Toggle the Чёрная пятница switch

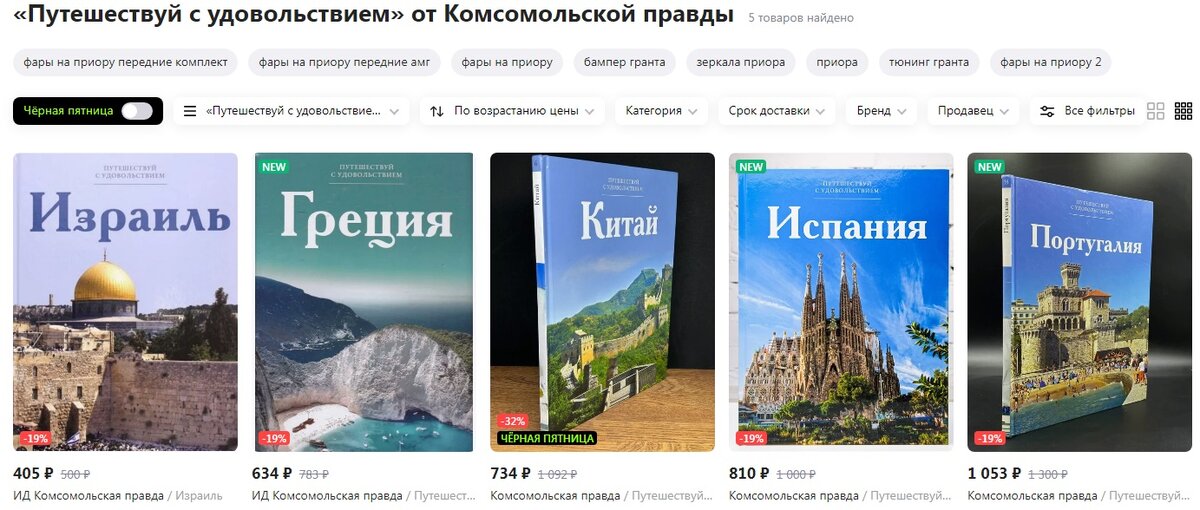(x=137, y=111)
